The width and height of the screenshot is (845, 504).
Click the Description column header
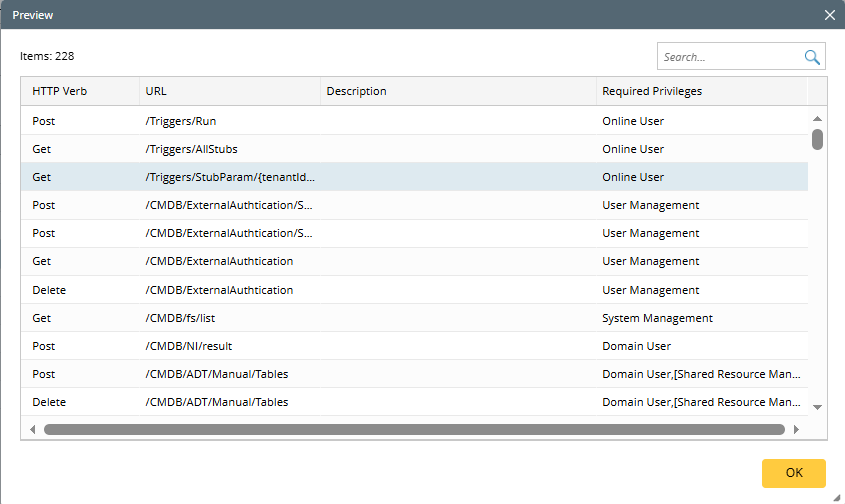coord(458,91)
